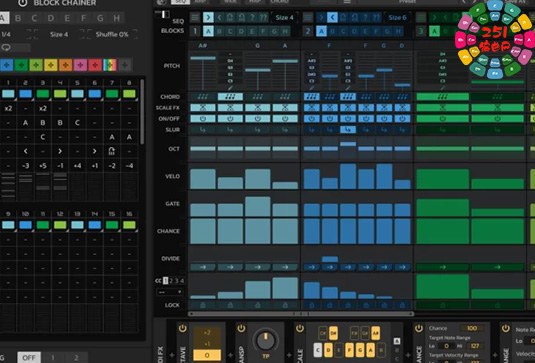Click the pencil icon under sequencer 1 pitch list
This screenshot has width=535, height=363.
point(230,88)
